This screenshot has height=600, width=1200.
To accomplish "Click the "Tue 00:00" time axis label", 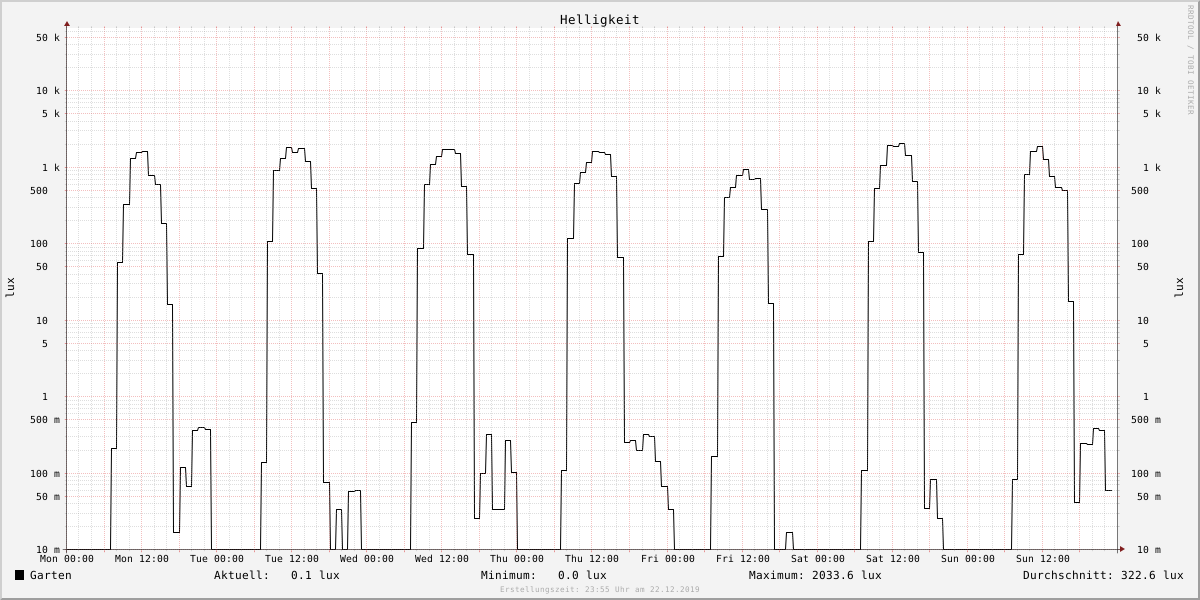I will [217, 559].
